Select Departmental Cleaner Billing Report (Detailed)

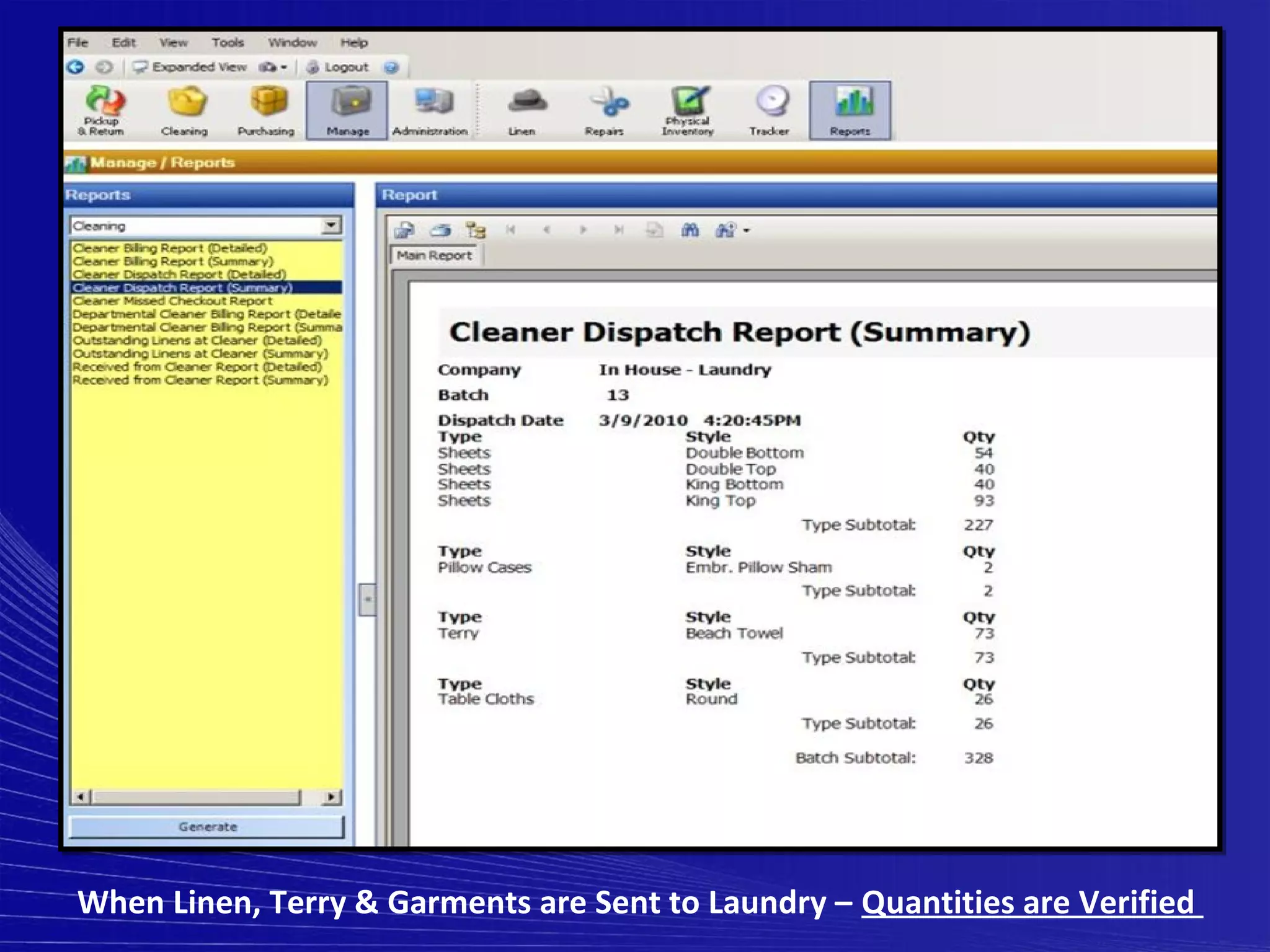tap(206, 314)
